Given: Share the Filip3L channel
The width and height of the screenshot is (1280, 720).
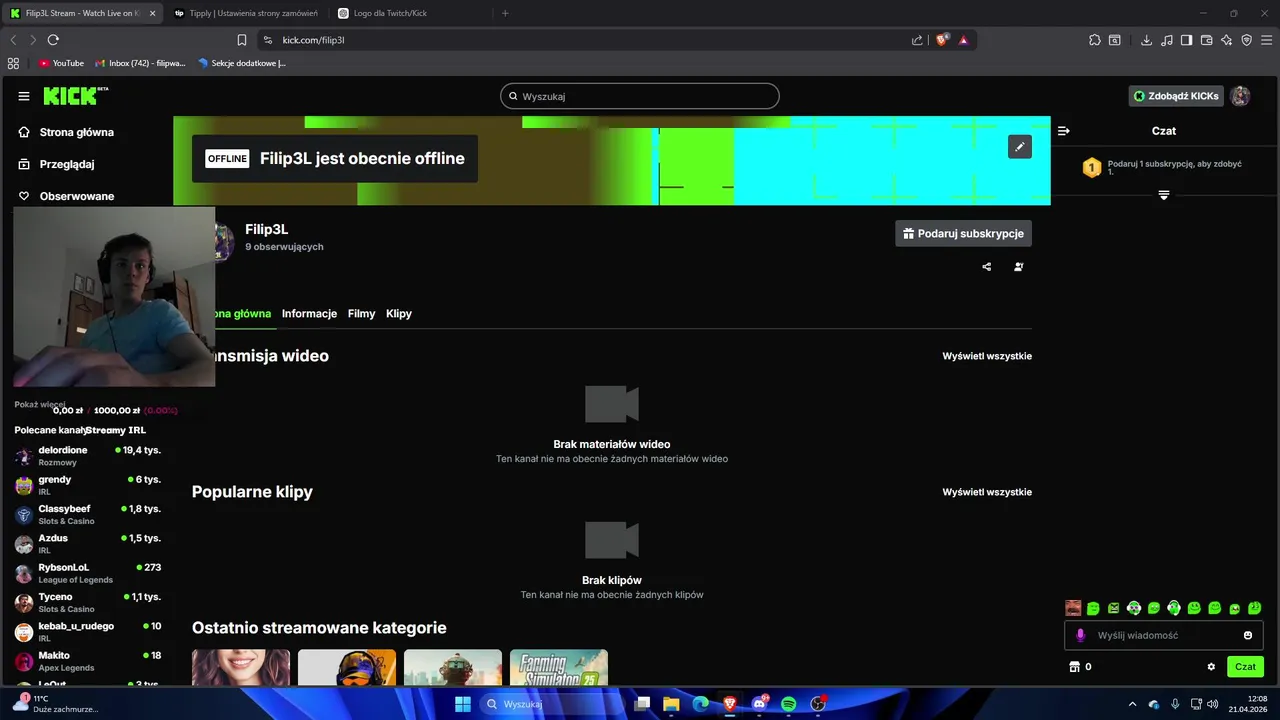Looking at the screenshot, I should coord(987,267).
